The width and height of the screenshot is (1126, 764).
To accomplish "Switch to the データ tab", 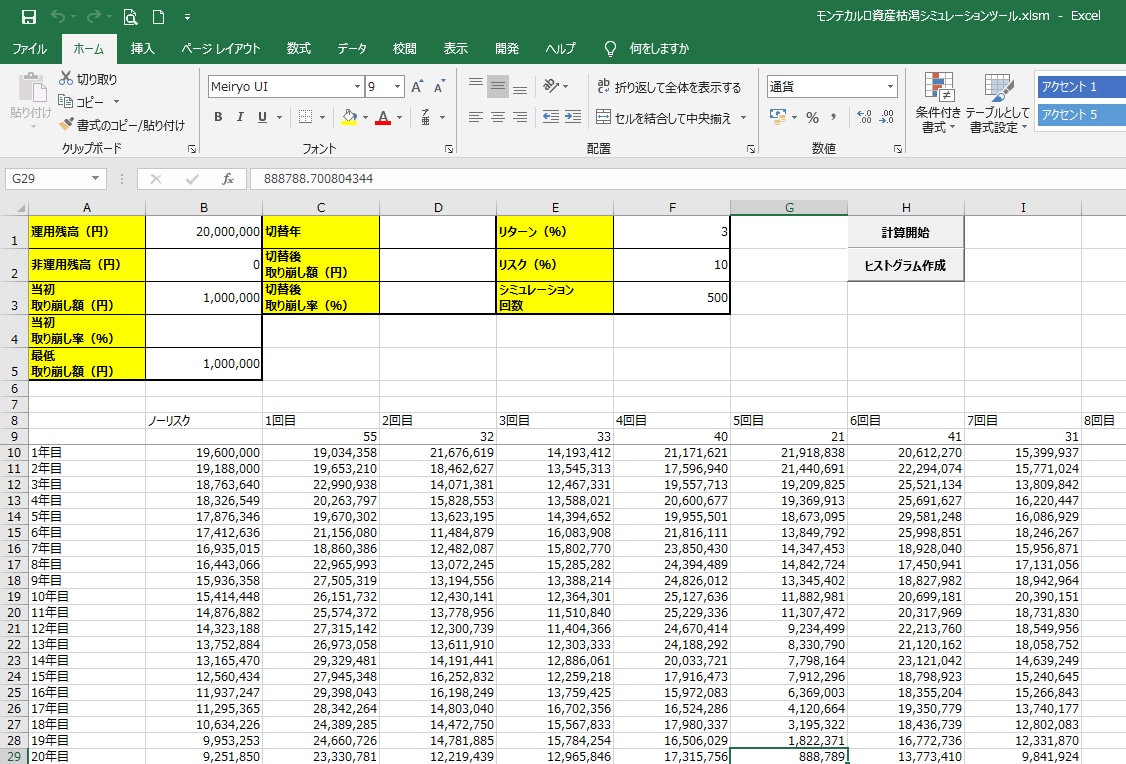I will (x=352, y=48).
